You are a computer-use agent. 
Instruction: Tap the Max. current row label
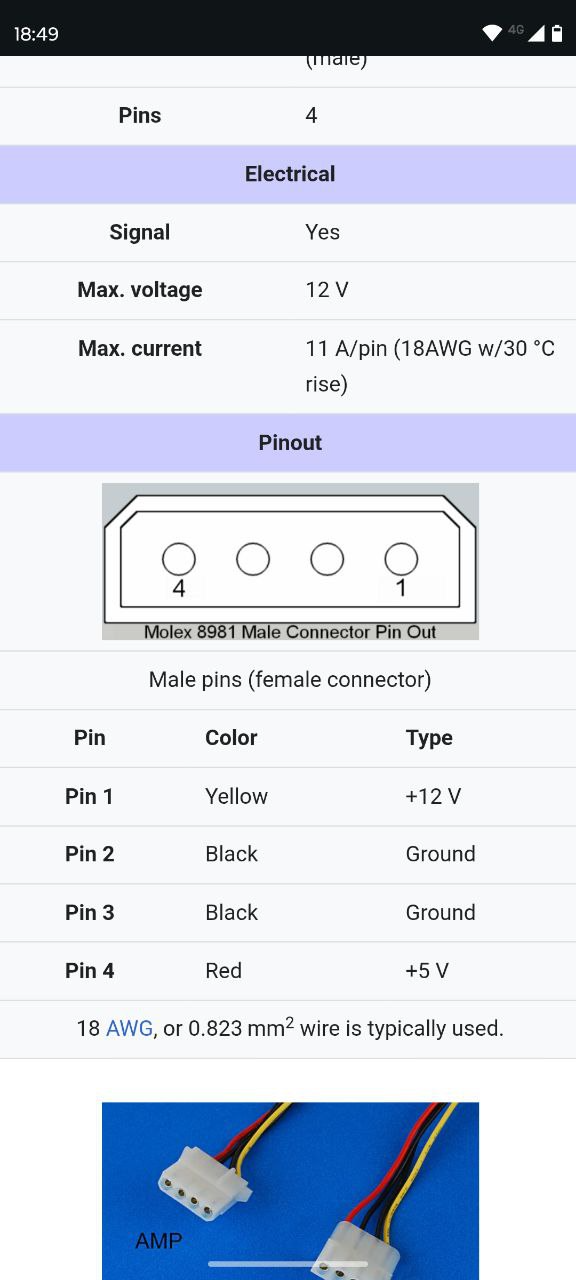(140, 349)
